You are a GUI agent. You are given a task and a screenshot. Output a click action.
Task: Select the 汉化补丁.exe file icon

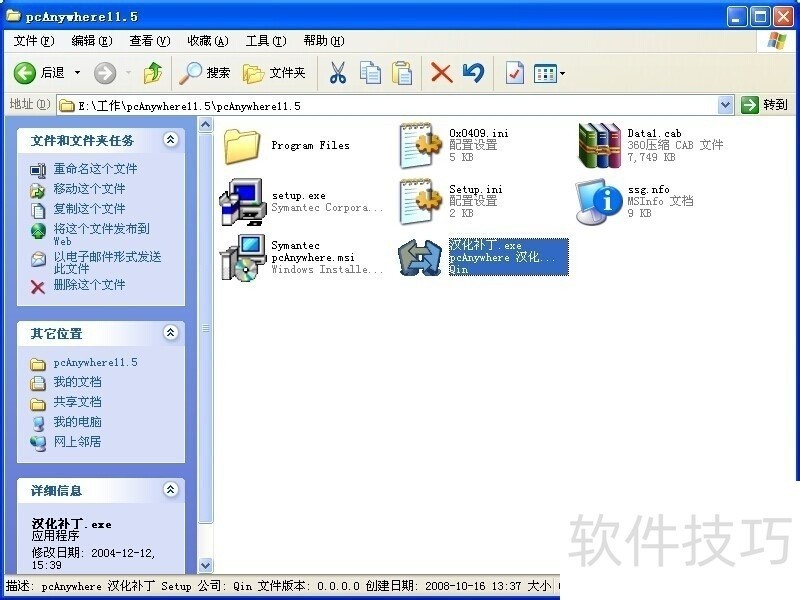click(x=419, y=258)
